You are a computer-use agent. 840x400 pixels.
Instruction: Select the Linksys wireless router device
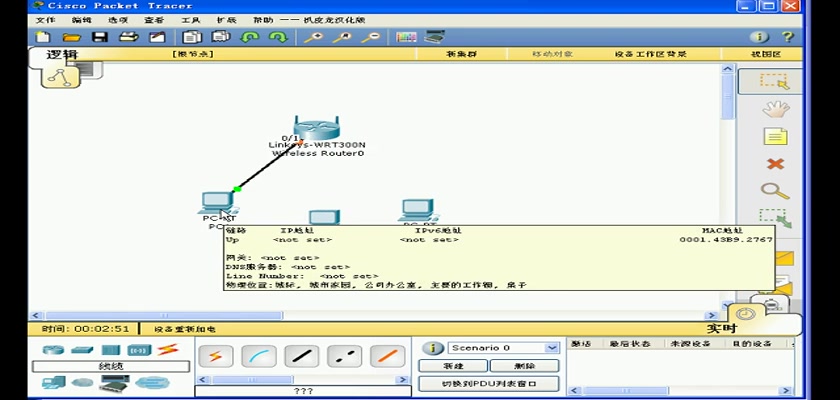point(317,130)
